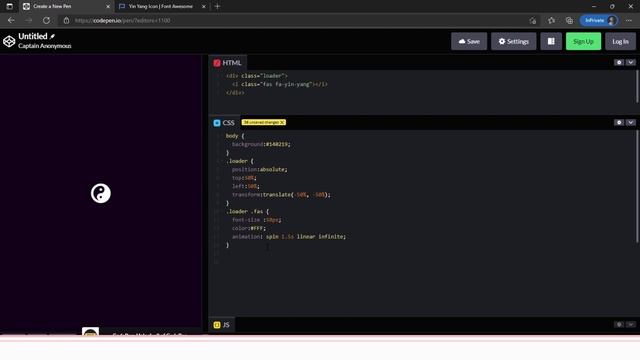Go back in the browser
Screen dimensions: 640x360
pyautogui.click(x=11, y=20)
